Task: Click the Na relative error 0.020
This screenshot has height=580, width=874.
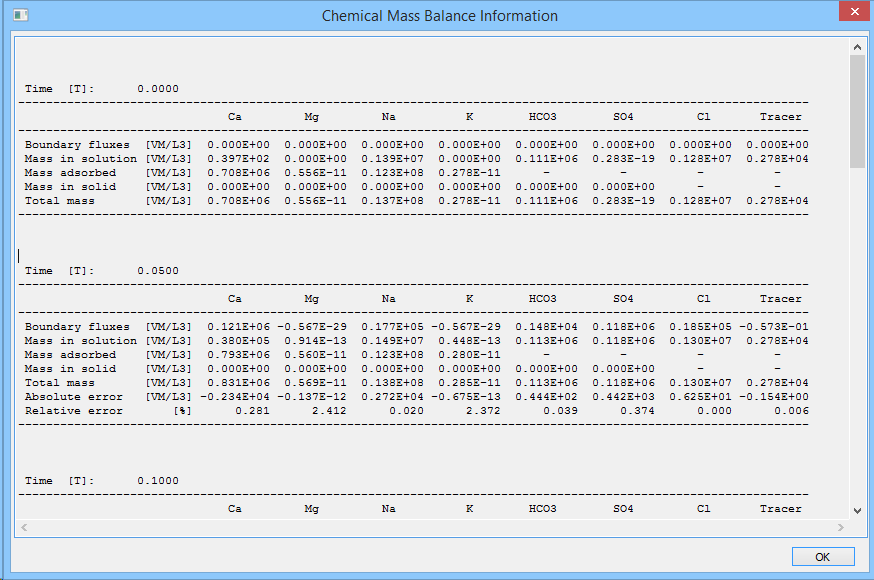Action: click(x=406, y=411)
